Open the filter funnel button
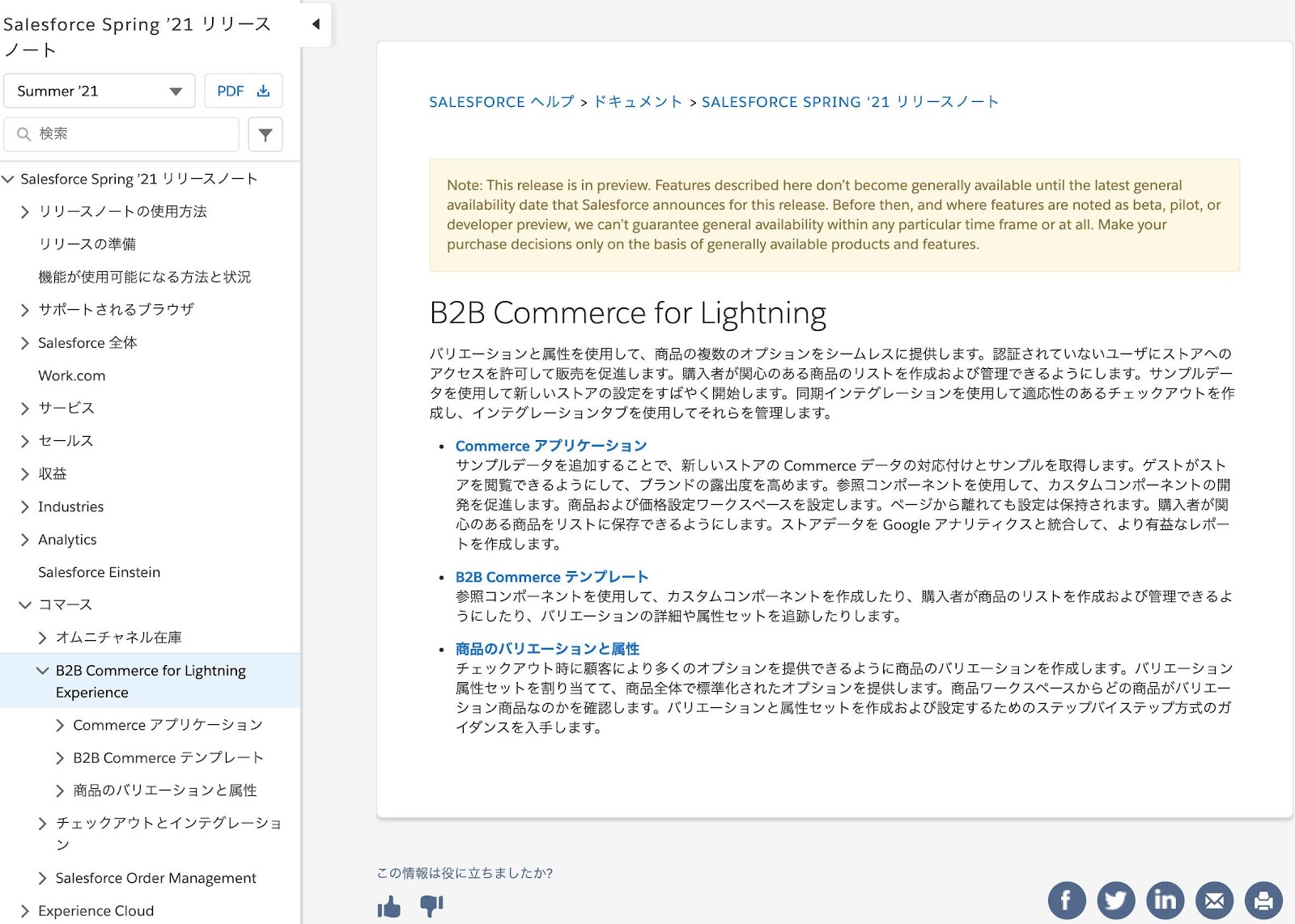The height and width of the screenshot is (924, 1295). click(x=265, y=134)
